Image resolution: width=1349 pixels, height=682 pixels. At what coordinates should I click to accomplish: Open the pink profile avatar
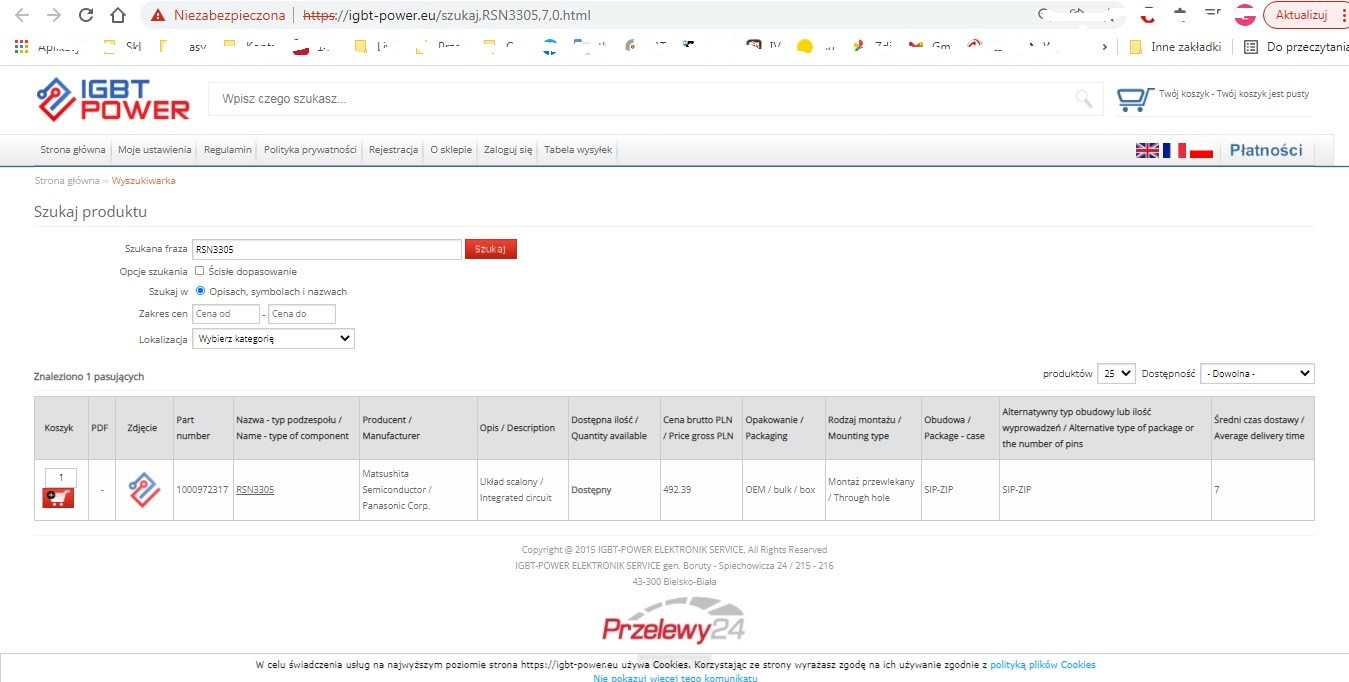pos(1245,15)
